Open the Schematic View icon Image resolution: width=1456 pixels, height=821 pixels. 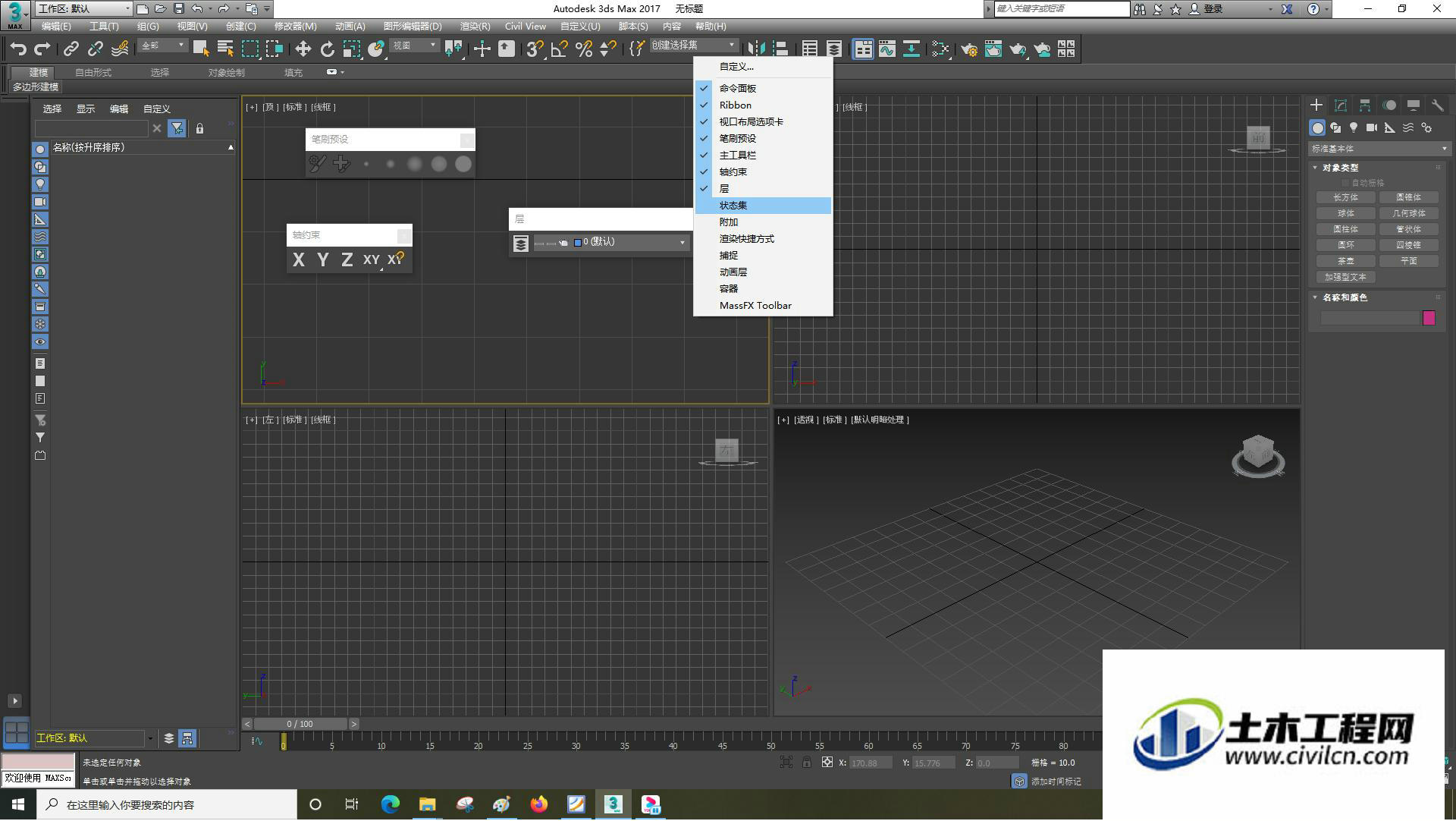912,49
